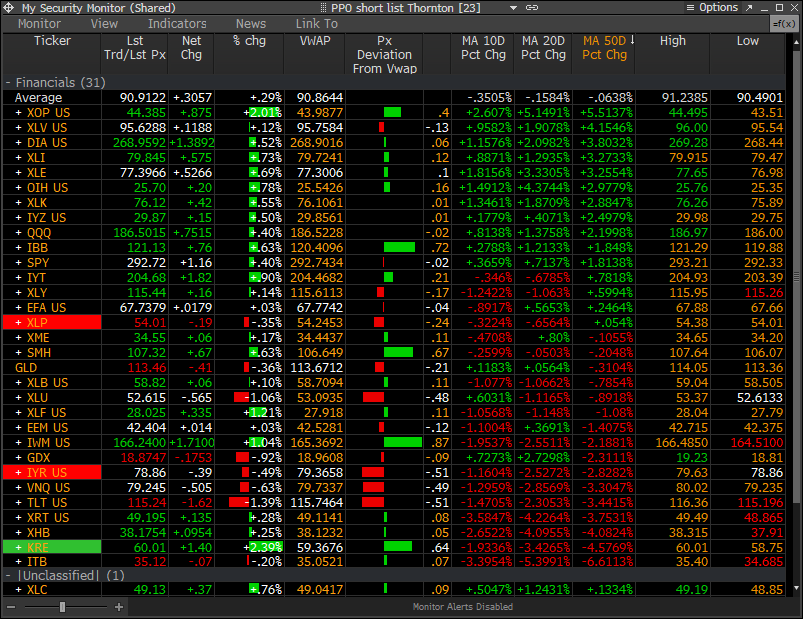The image size is (803, 619).
Task: Click XRT US low value 48.865
Action: pyautogui.click(x=764, y=518)
